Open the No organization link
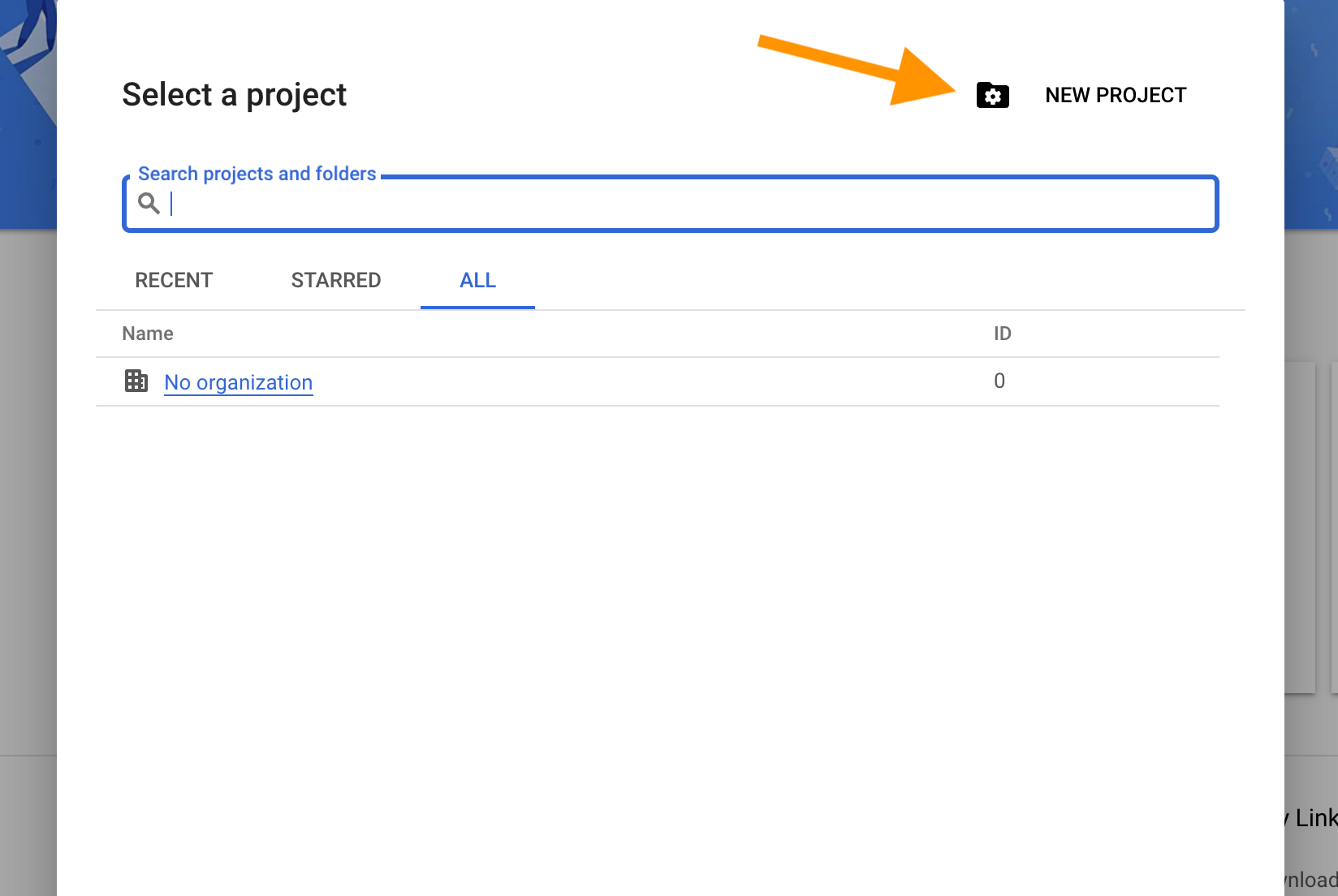 coord(238,381)
